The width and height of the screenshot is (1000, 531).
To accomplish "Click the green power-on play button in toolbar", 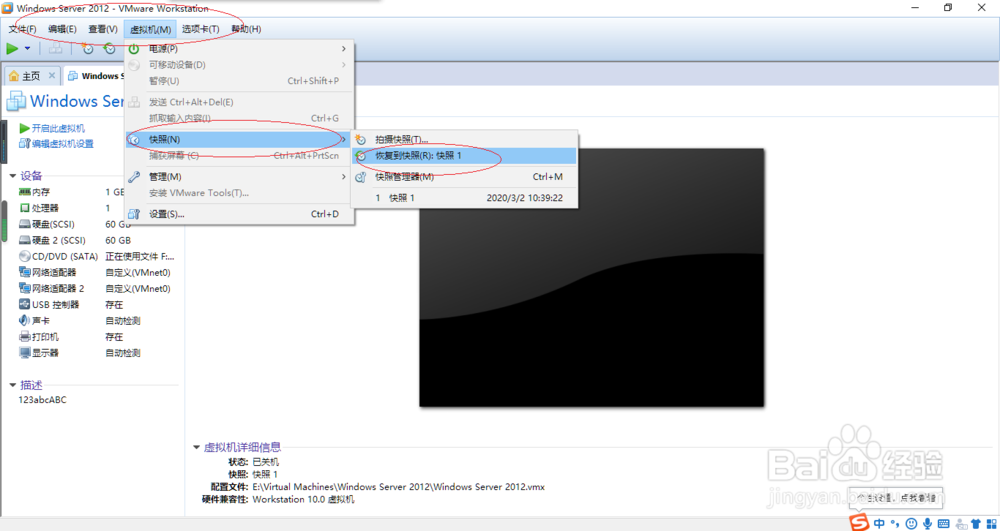I will click(12, 48).
